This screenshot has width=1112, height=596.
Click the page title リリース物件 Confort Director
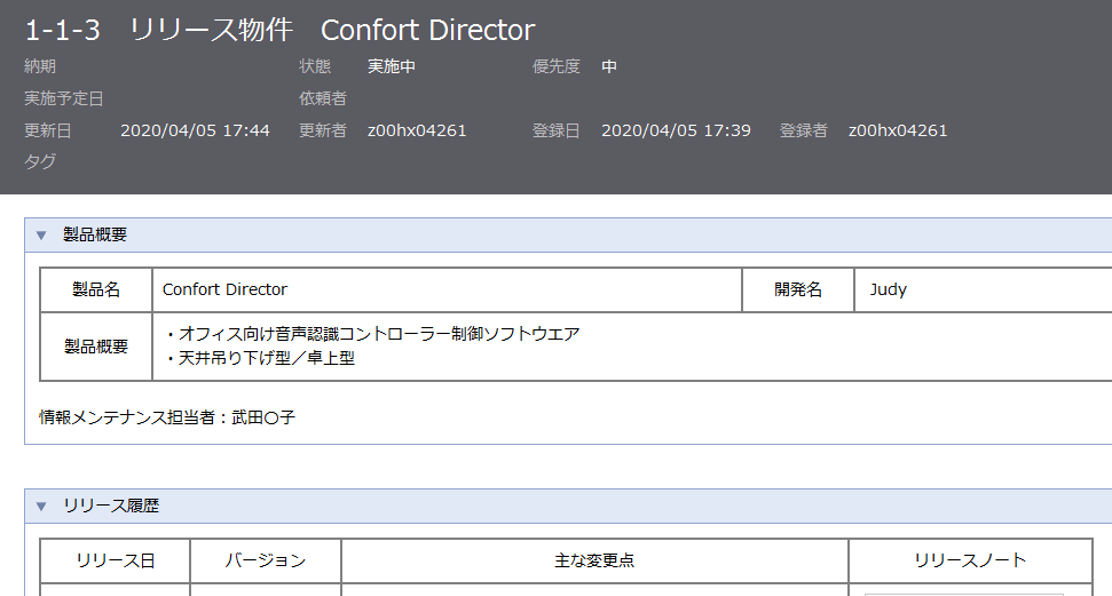tap(280, 31)
